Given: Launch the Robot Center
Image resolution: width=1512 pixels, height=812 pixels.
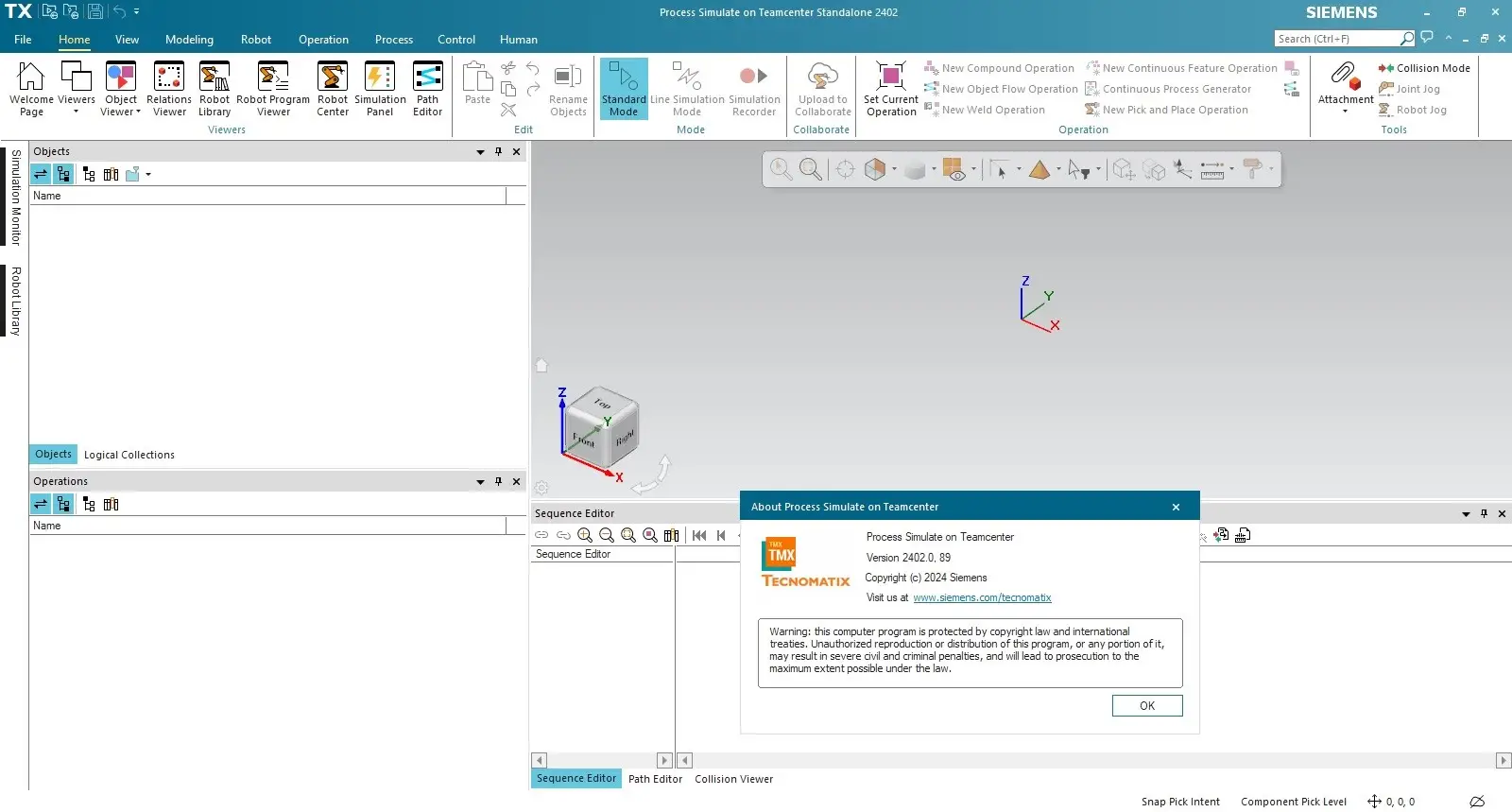Looking at the screenshot, I should 333,89.
